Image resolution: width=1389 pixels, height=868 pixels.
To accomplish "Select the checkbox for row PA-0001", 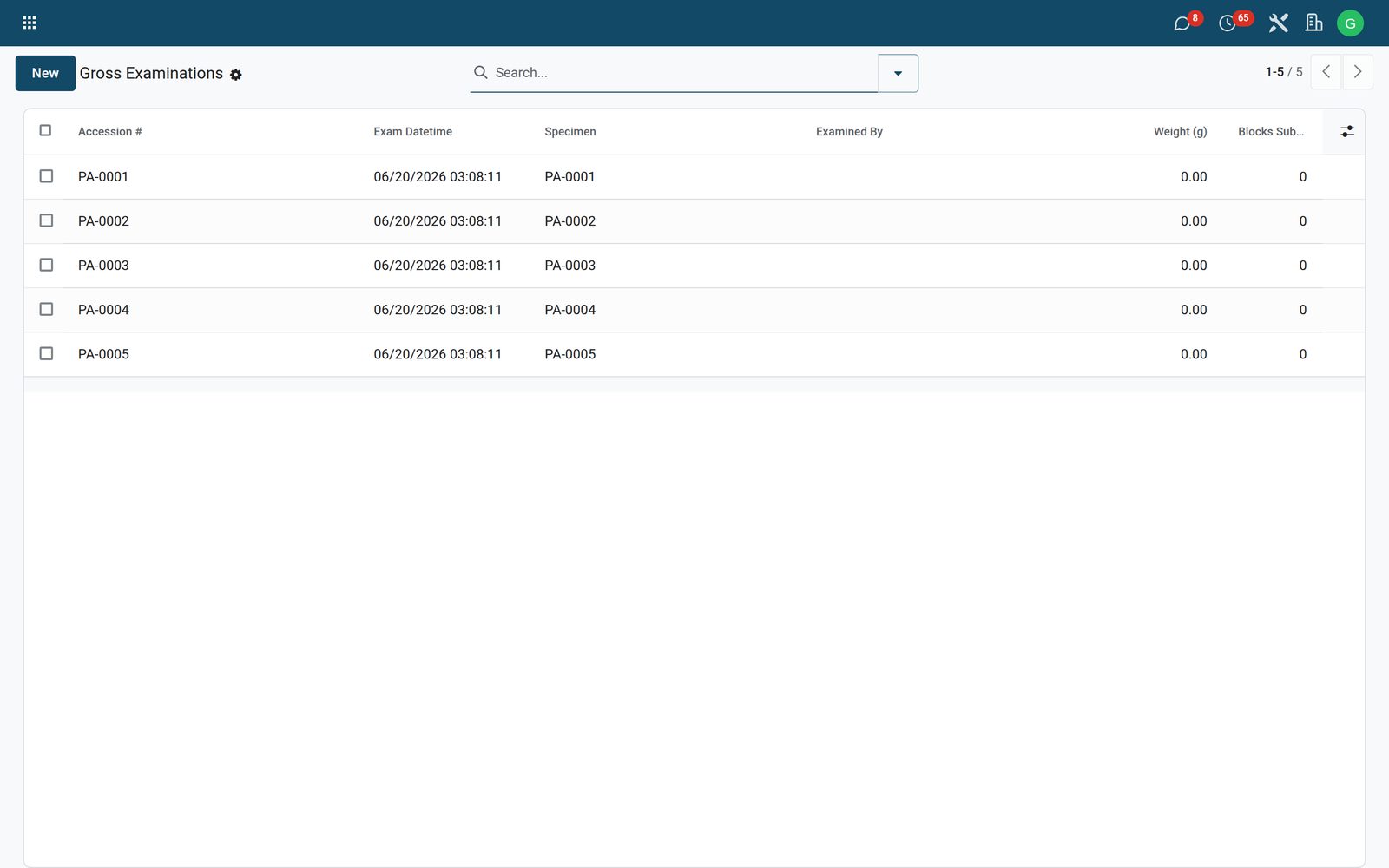I will pyautogui.click(x=46, y=176).
